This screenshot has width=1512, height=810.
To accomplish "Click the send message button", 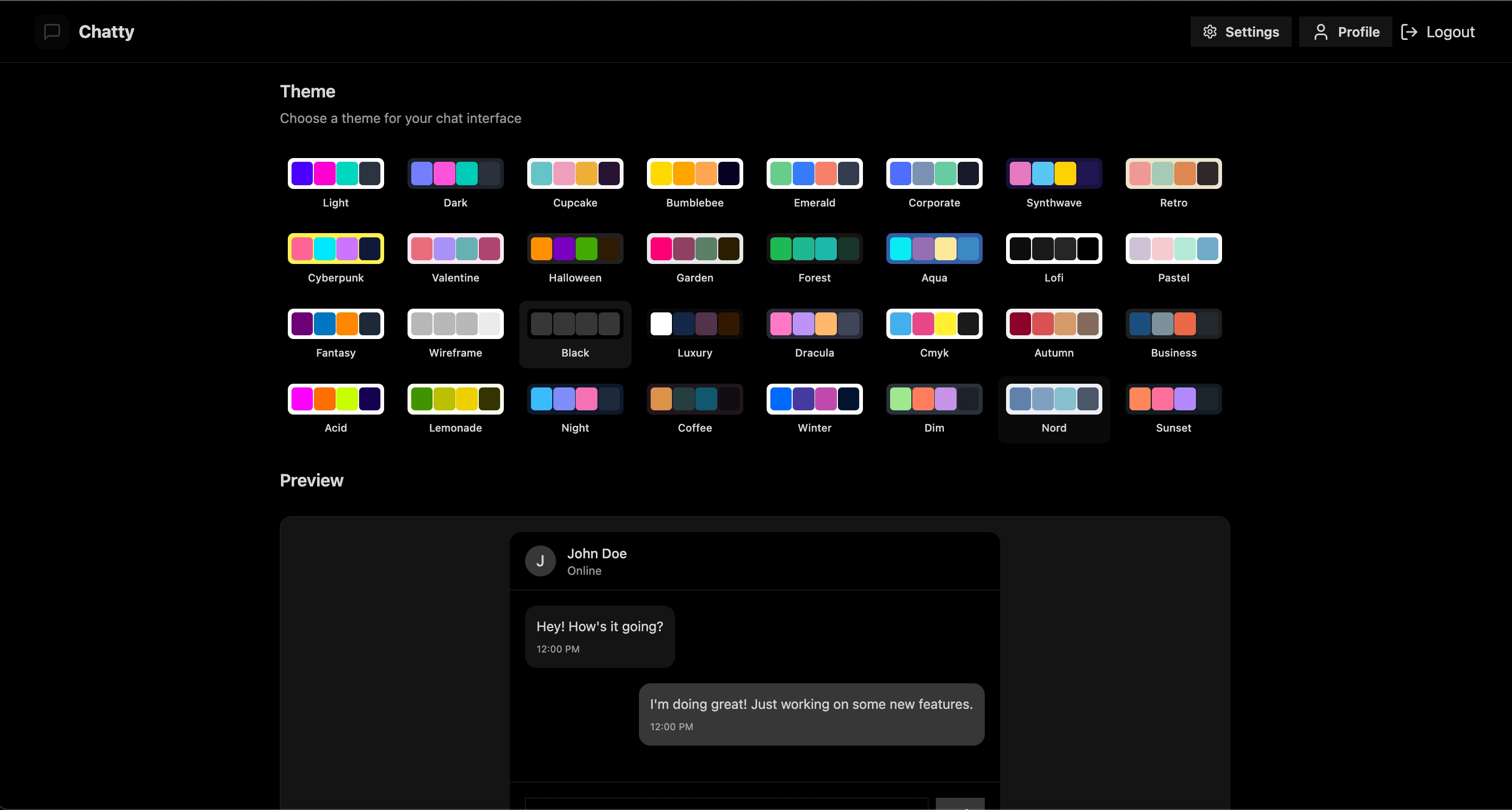I will click(960, 804).
